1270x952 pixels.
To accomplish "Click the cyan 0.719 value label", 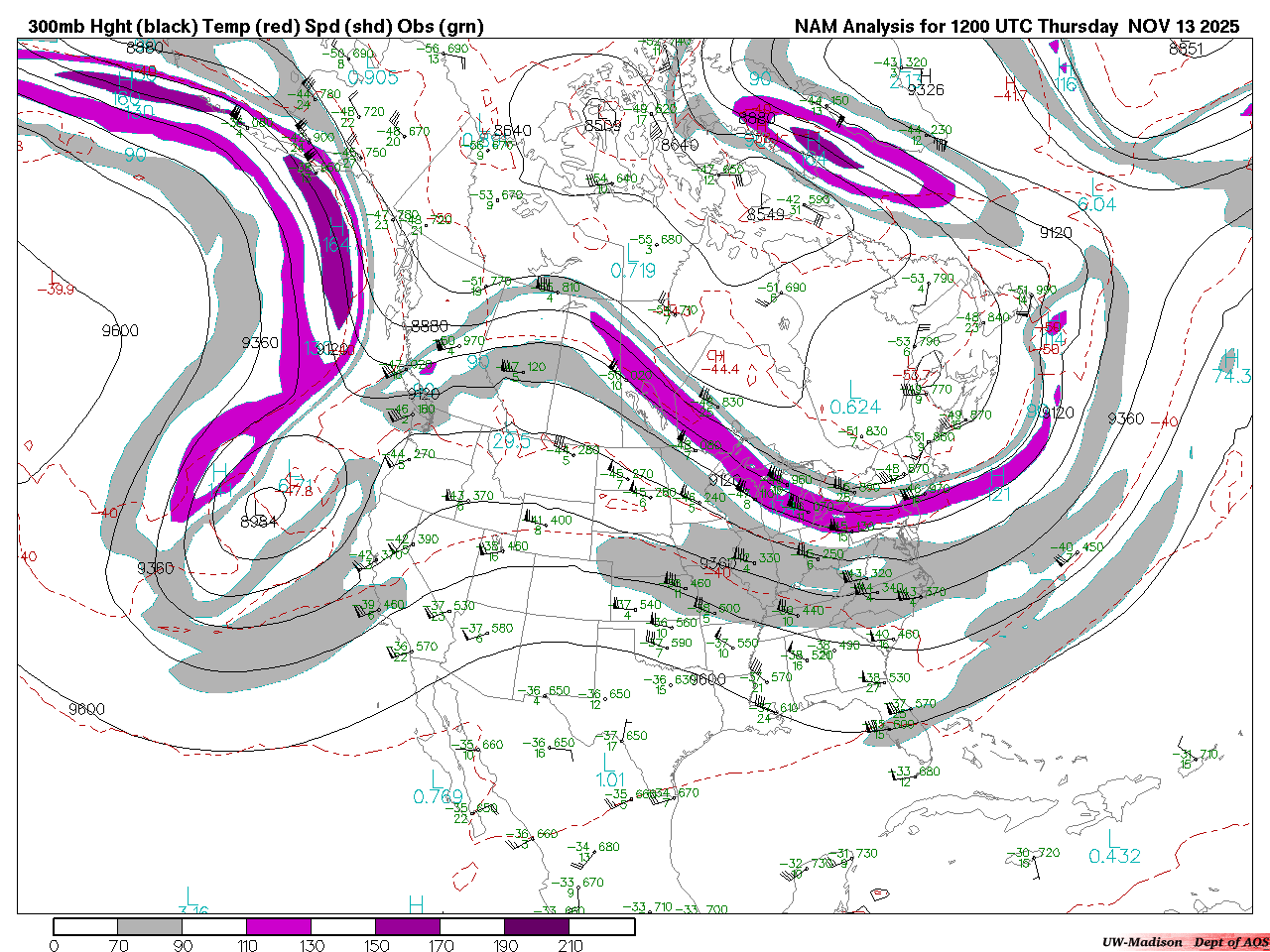I will click(633, 271).
